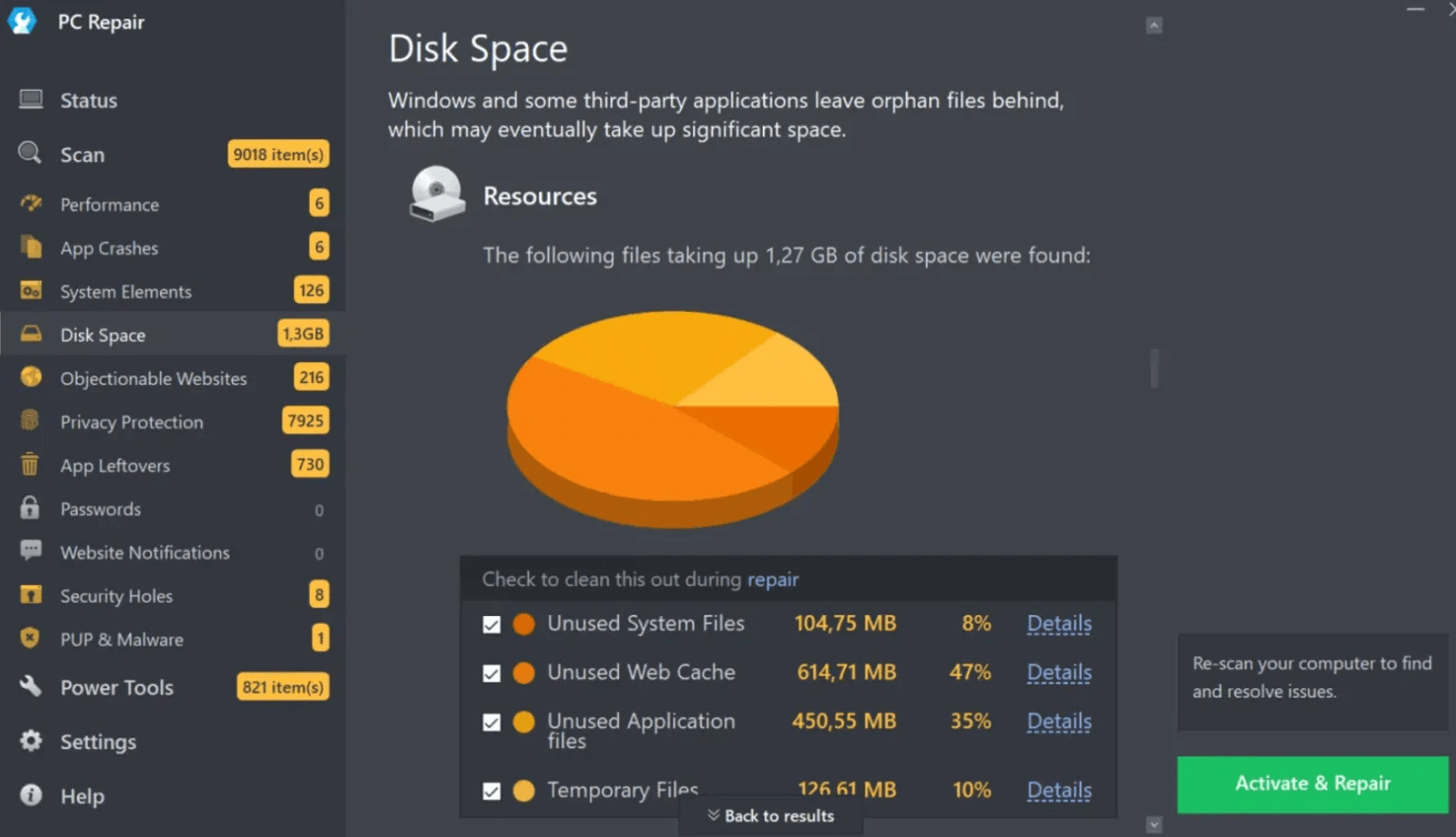The image size is (1456, 837).
Task: Open Details for Unused Web Cache
Action: (1059, 673)
